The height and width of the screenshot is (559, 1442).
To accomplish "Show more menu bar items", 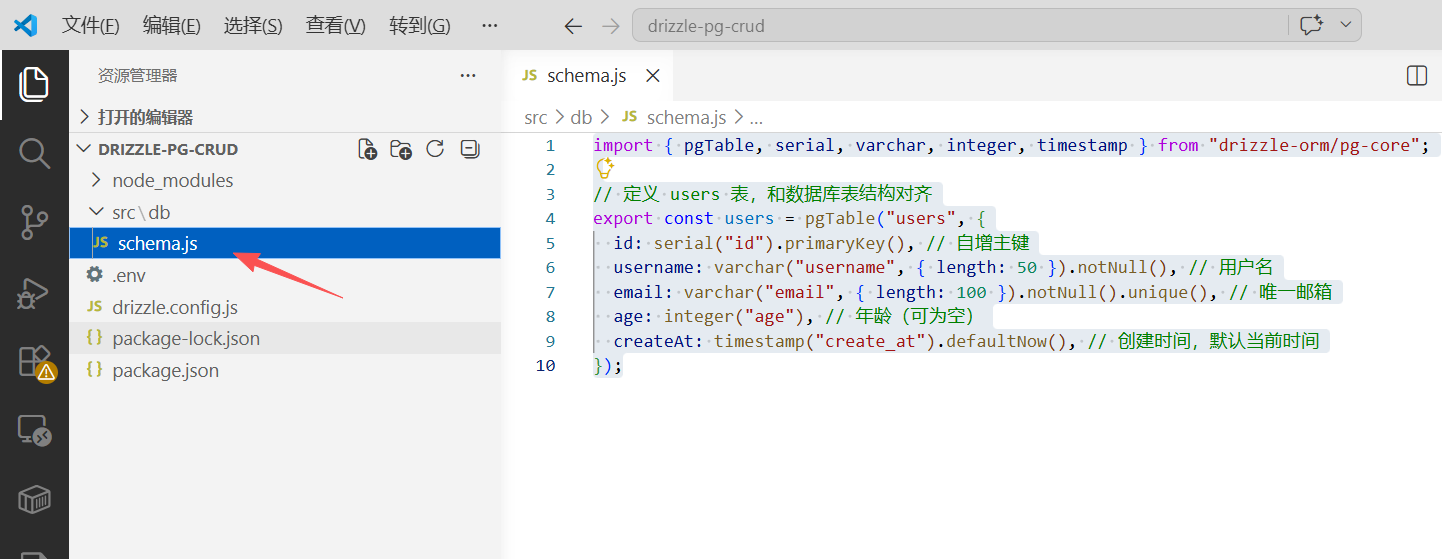I will pyautogui.click(x=489, y=26).
